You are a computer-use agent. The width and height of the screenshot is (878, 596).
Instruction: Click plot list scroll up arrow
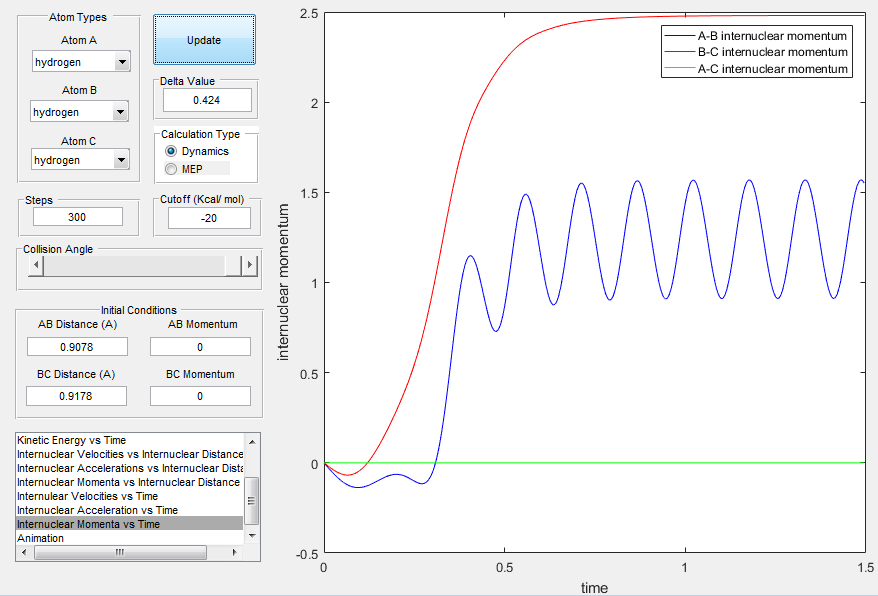pyautogui.click(x=252, y=441)
